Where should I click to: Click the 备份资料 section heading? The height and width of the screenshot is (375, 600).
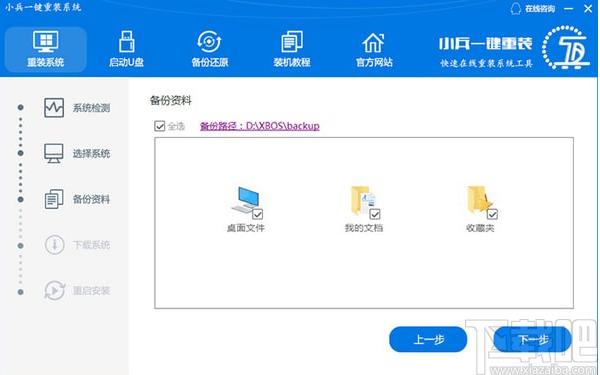[171, 101]
